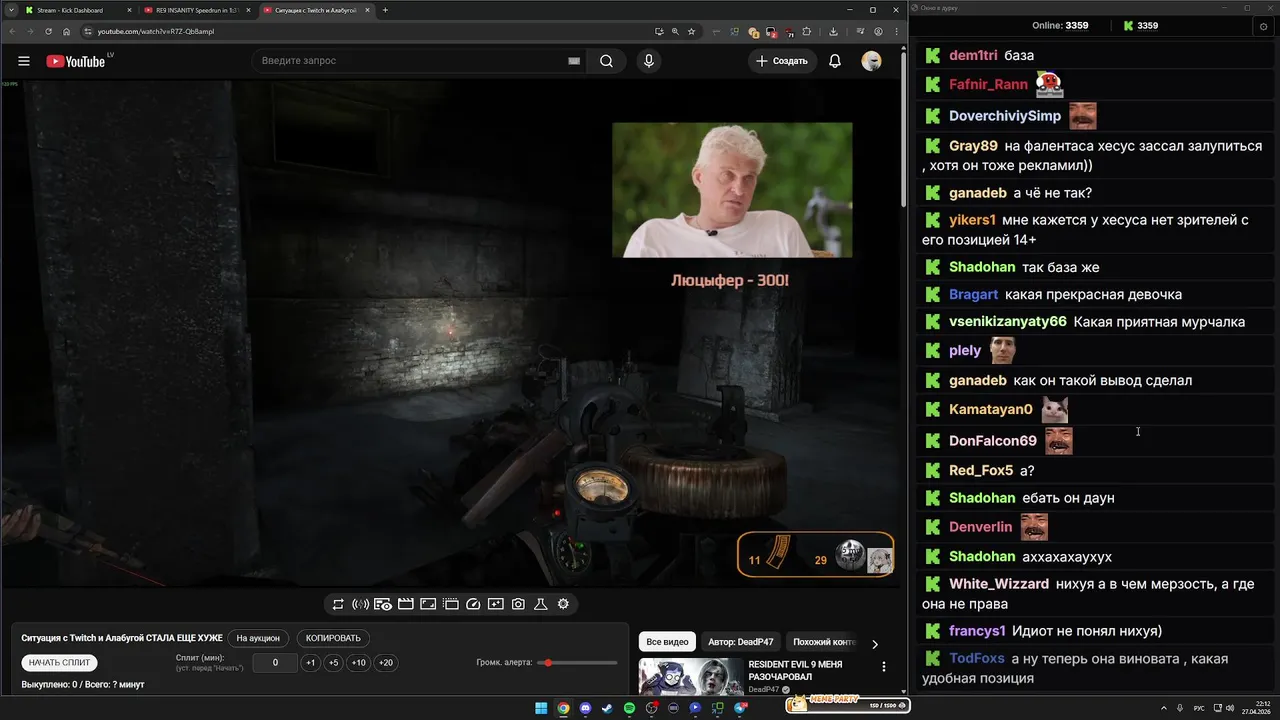Expand more filter chips with right chevron
The width and height of the screenshot is (1280, 720).
[875, 644]
